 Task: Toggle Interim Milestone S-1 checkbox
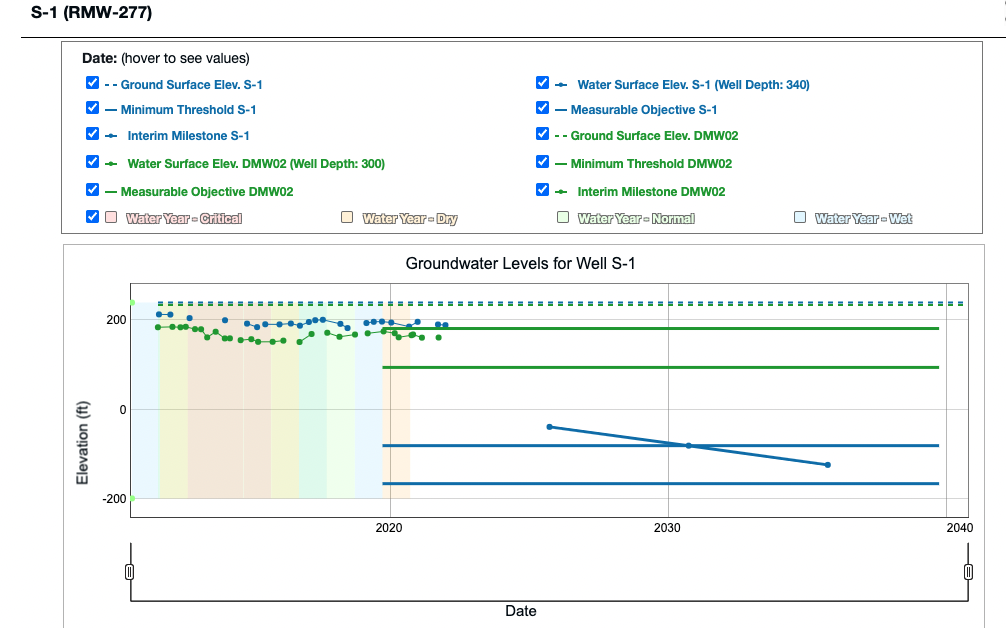93,135
